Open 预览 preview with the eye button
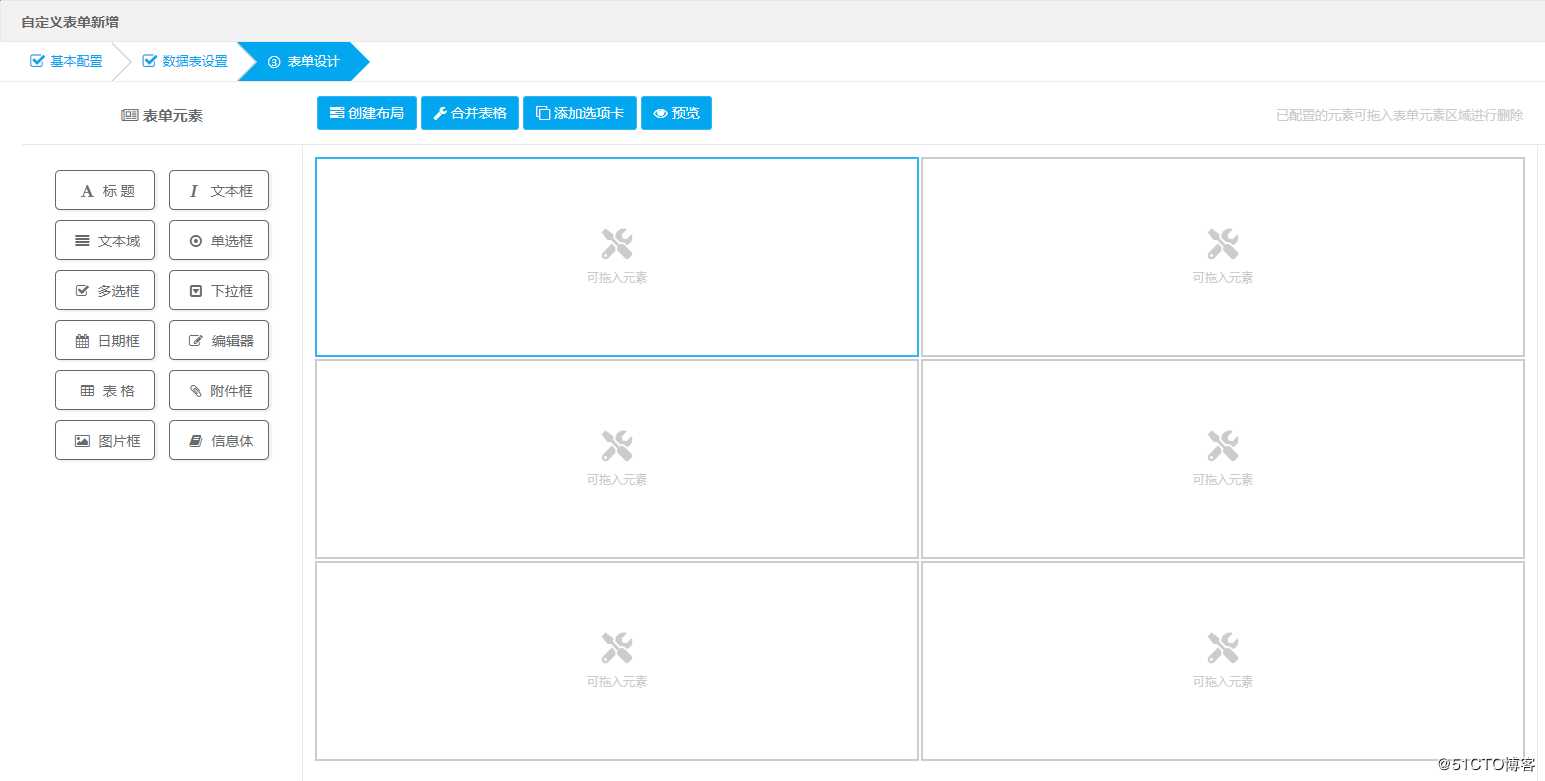The height and width of the screenshot is (781, 1545). (676, 113)
